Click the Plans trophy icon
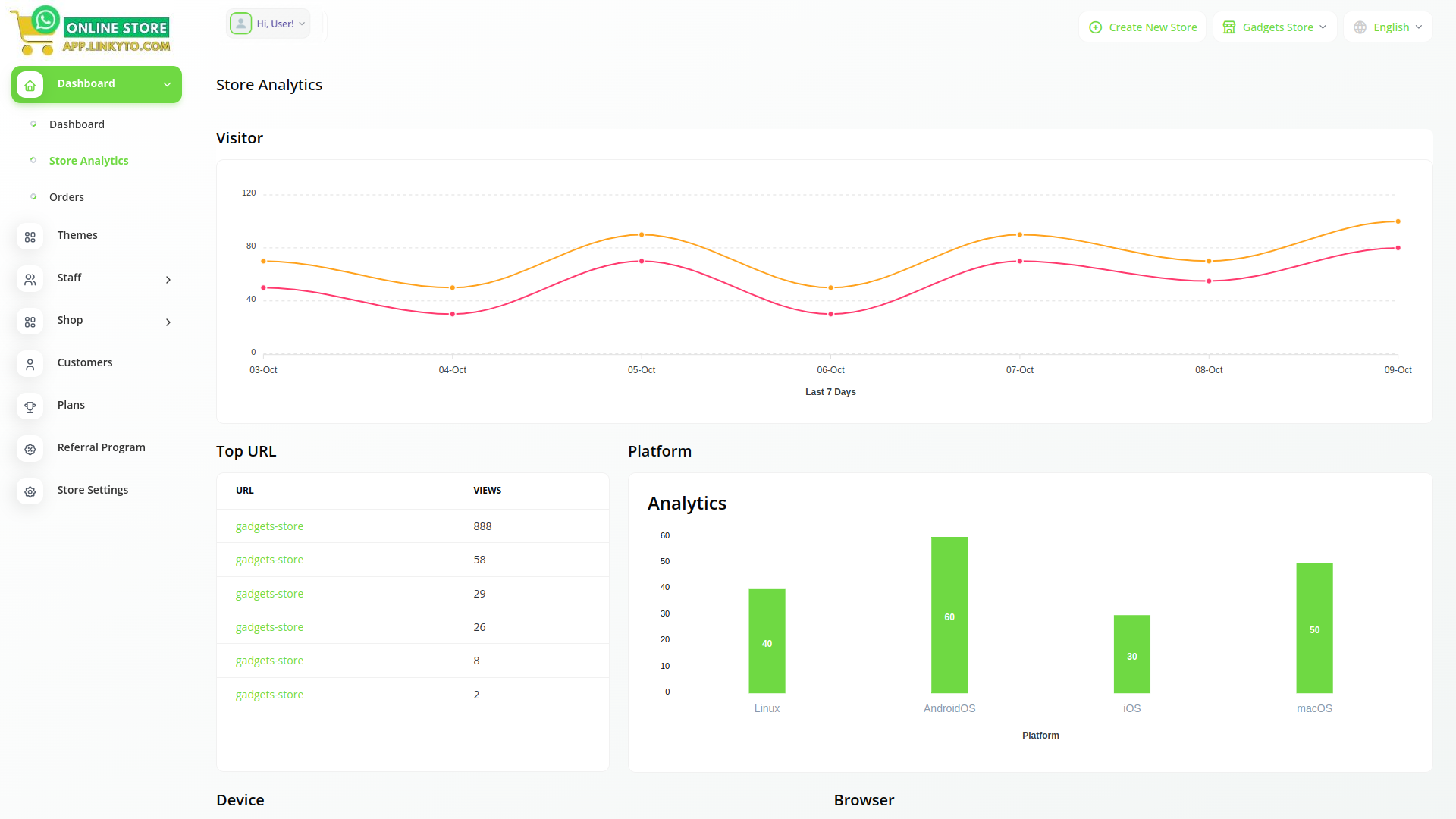The height and width of the screenshot is (819, 1456). pyautogui.click(x=30, y=407)
